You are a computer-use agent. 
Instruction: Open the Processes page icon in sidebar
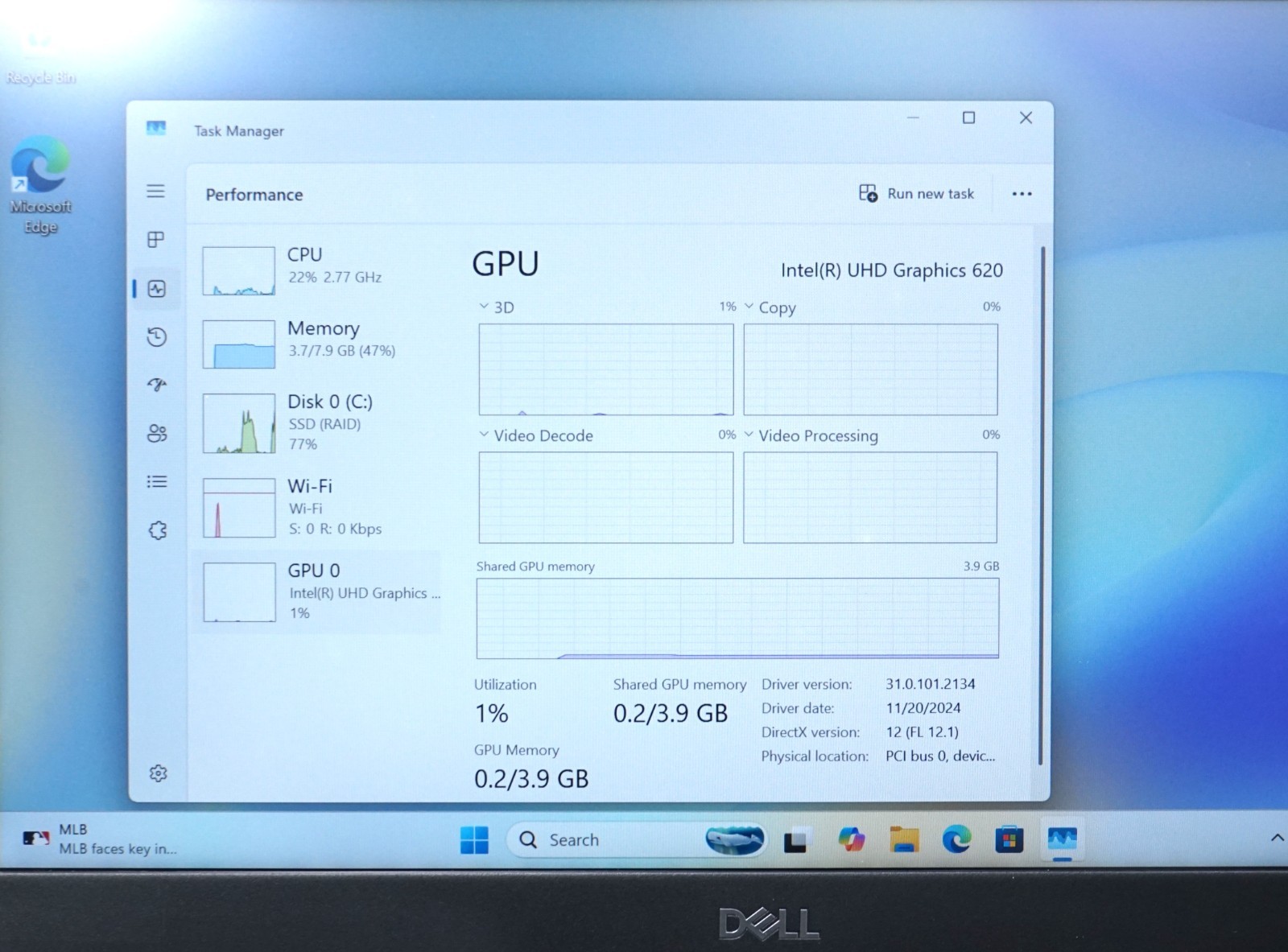(156, 240)
